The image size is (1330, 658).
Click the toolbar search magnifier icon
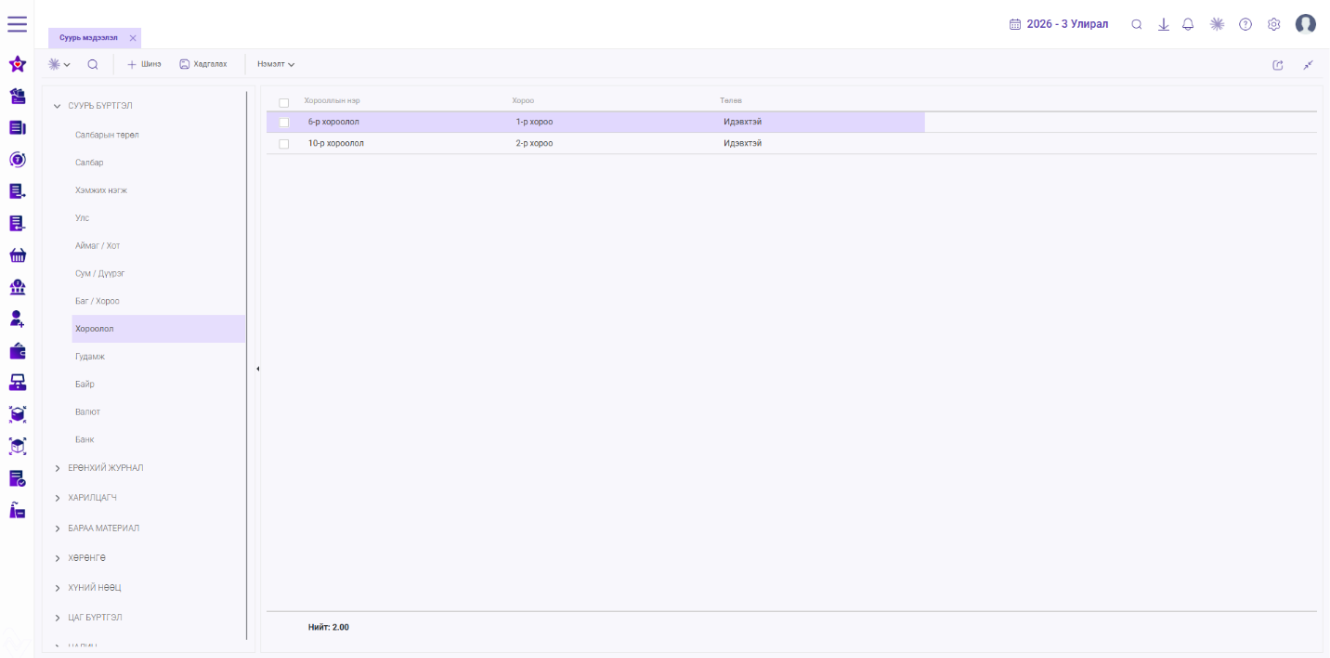click(92, 64)
